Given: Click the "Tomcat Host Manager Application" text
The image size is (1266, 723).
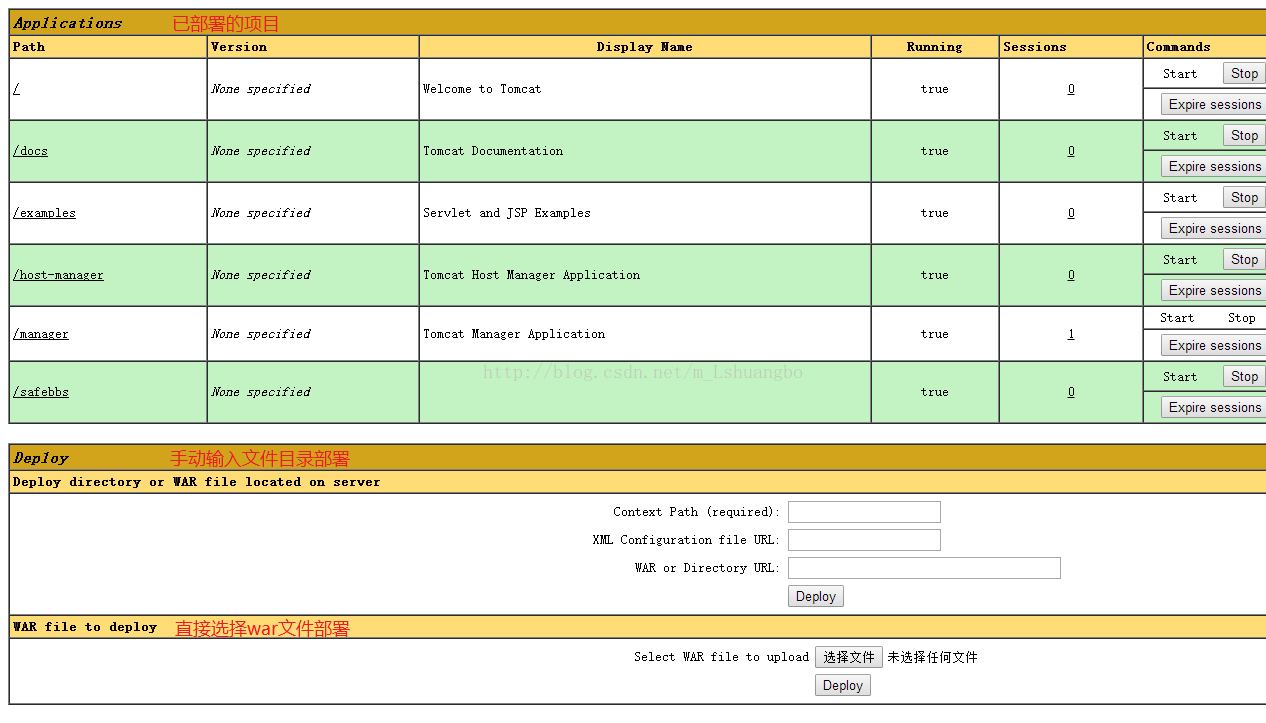Looking at the screenshot, I should (532, 275).
